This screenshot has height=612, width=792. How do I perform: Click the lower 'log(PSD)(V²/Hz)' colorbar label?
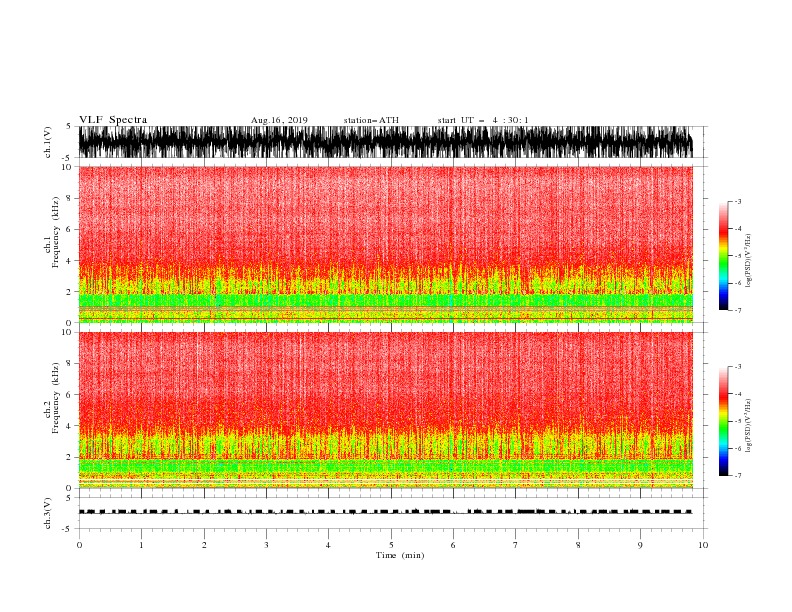pos(749,426)
